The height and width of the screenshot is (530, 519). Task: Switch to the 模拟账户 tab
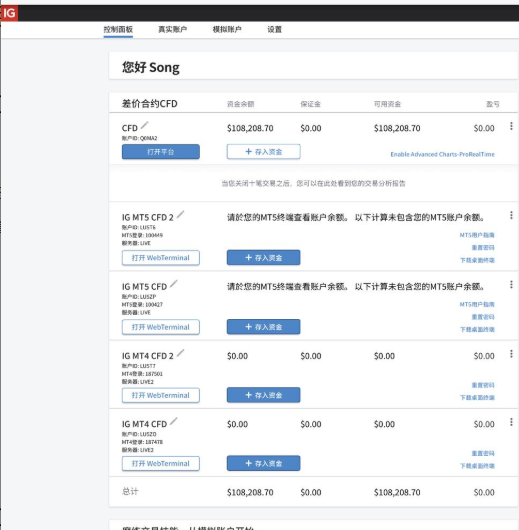point(227,29)
